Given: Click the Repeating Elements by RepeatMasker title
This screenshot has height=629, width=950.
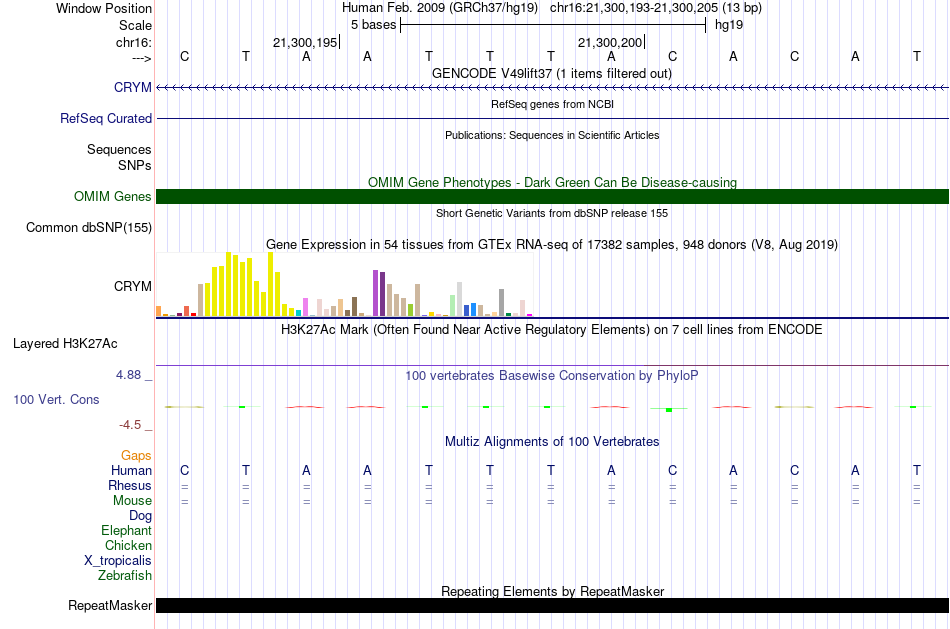Looking at the screenshot, I should tap(553, 591).
